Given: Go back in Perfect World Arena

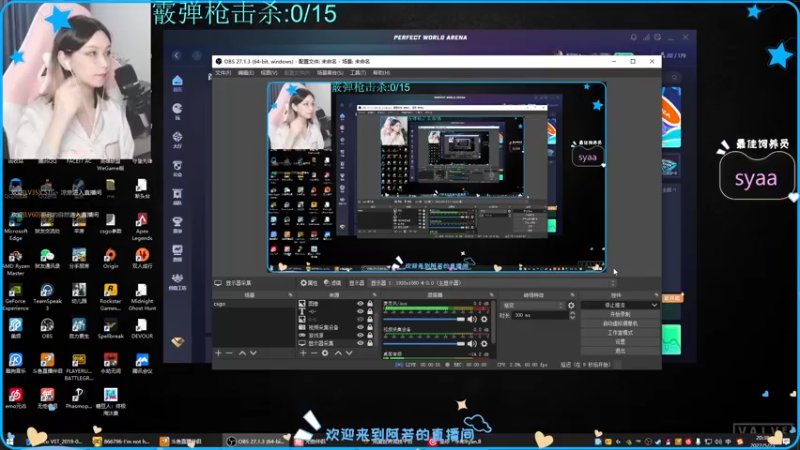Looking at the screenshot, I should 177,56.
